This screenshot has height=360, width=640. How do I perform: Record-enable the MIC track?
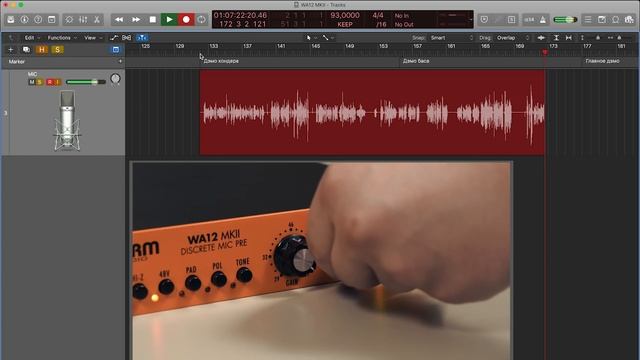click(x=49, y=82)
